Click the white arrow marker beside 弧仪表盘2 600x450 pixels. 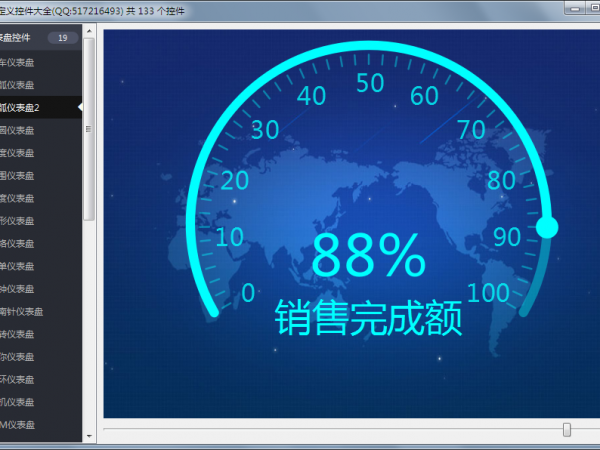(79, 107)
